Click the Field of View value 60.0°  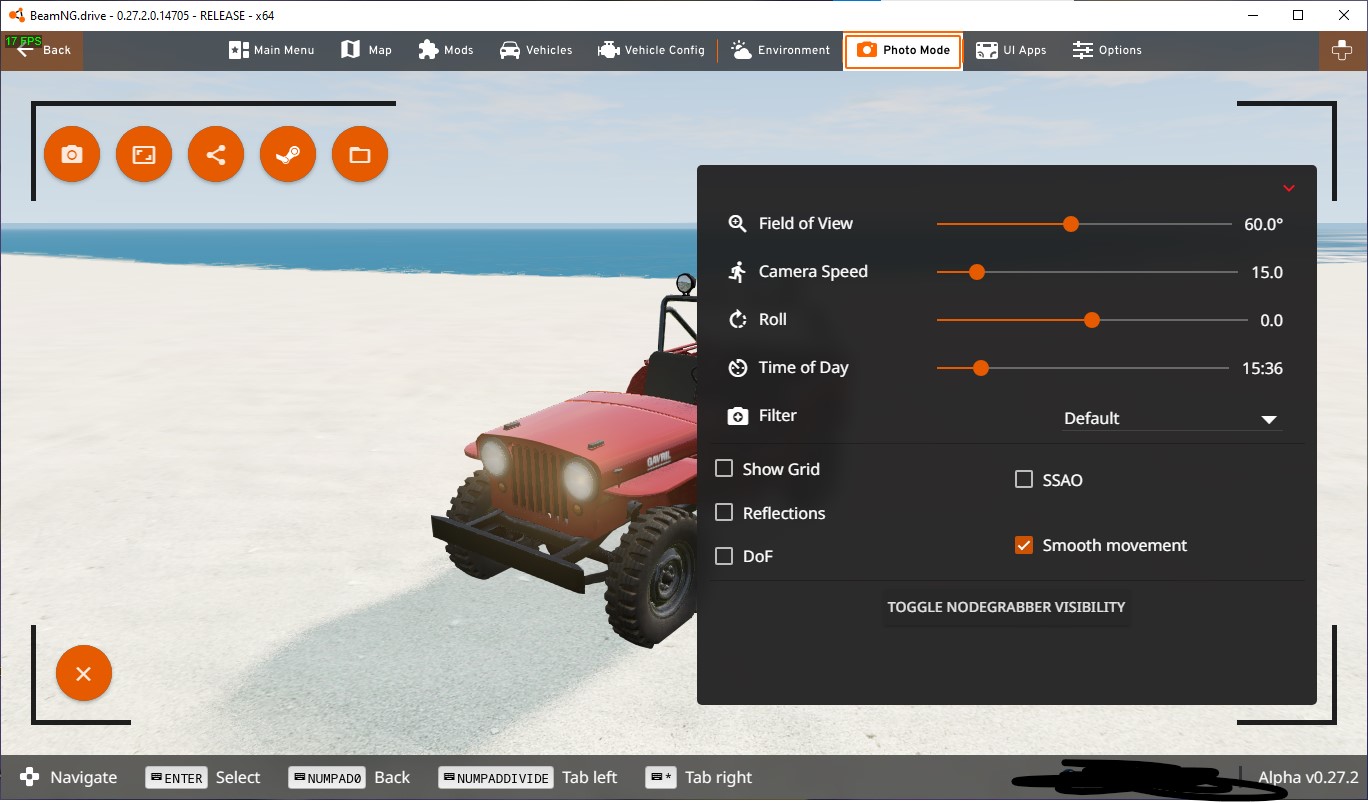pos(1263,224)
